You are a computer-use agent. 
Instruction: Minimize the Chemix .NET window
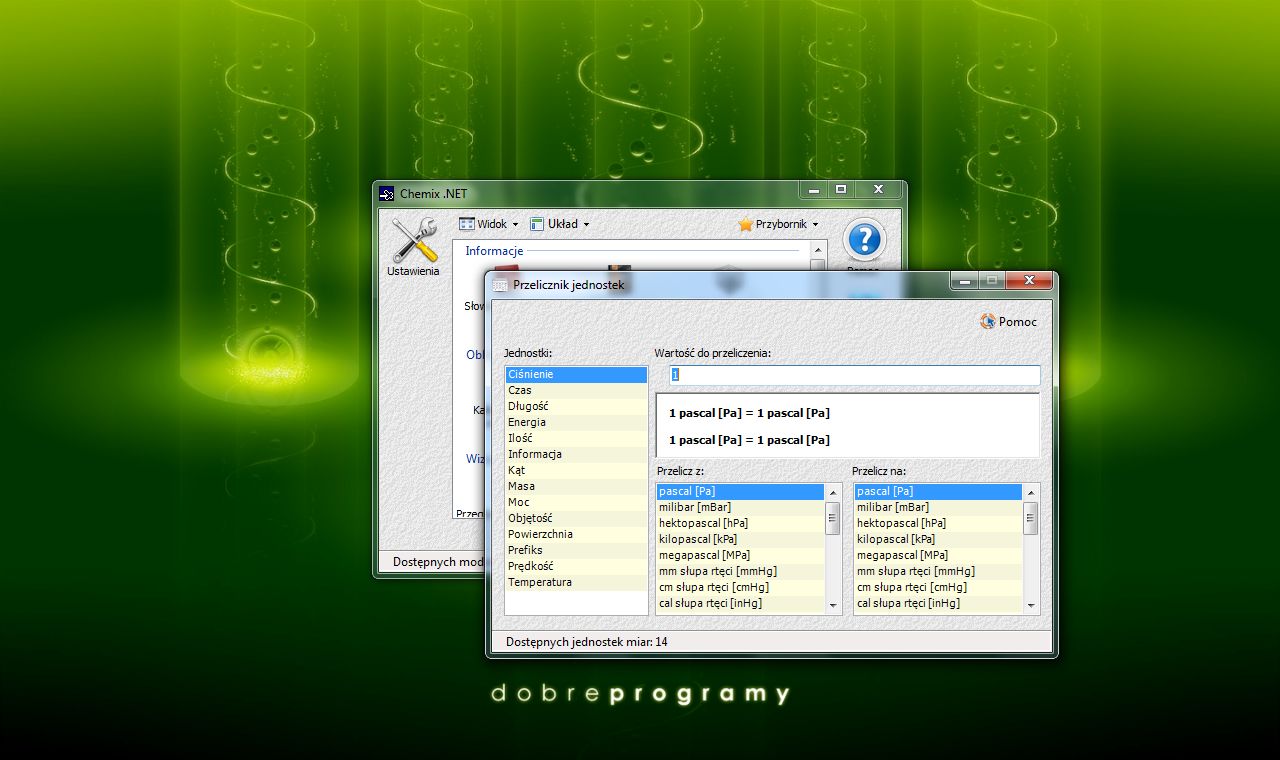tap(814, 189)
